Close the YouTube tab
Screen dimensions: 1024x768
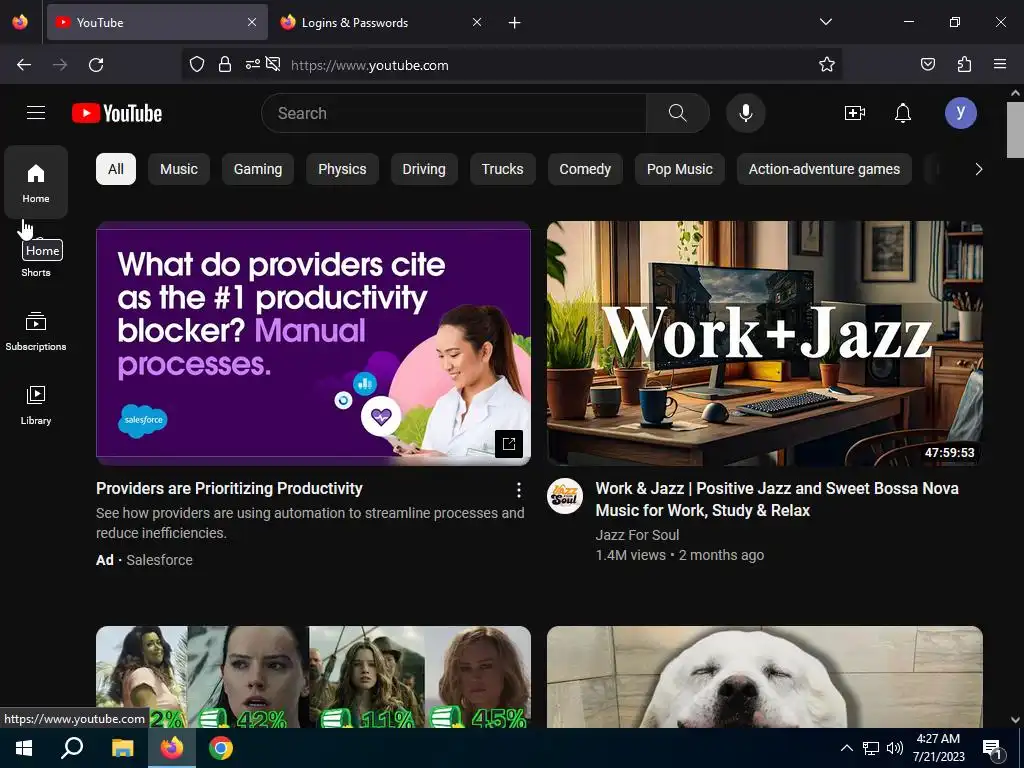coord(252,22)
